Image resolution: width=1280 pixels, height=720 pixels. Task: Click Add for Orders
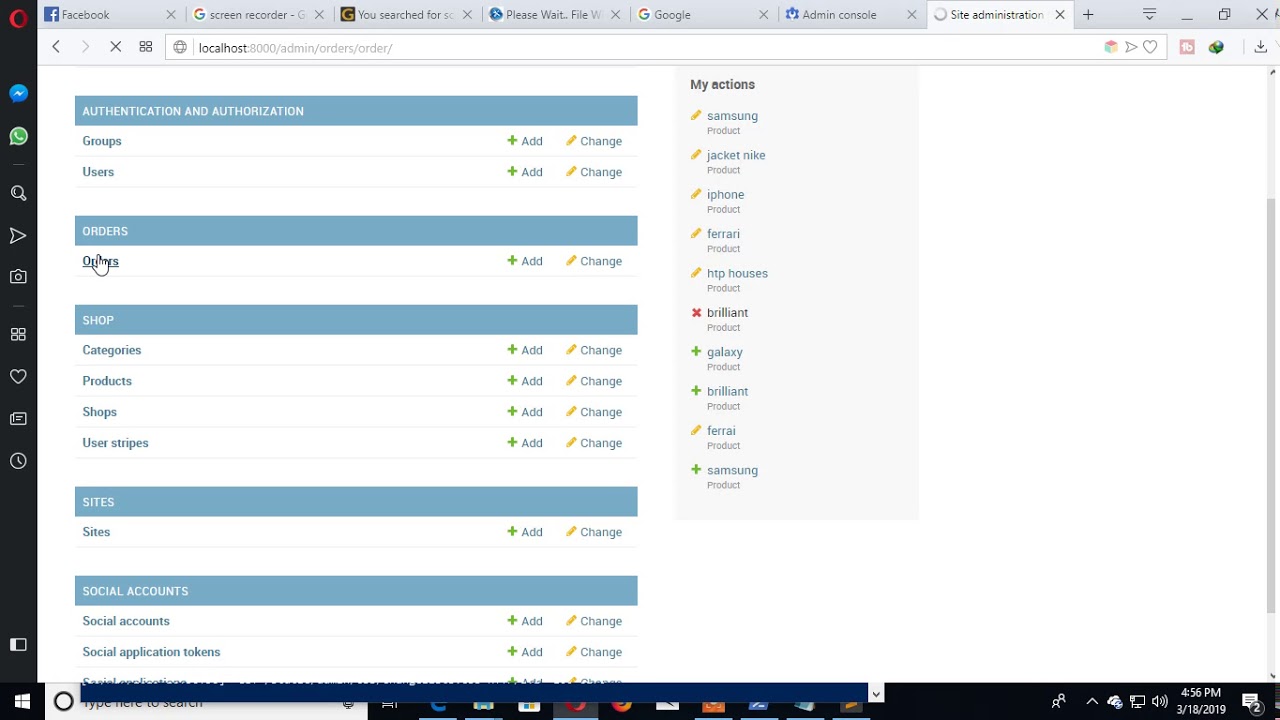pyautogui.click(x=525, y=261)
